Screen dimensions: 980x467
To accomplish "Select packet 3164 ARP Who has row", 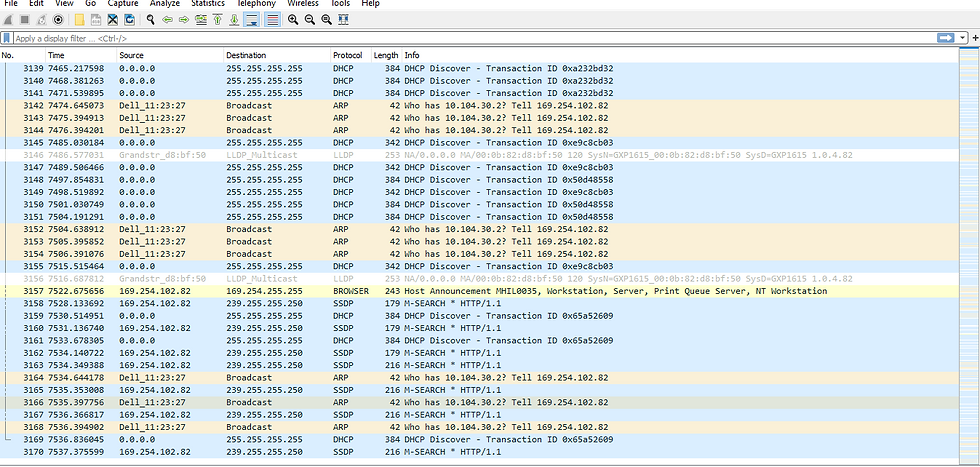I will (479, 378).
